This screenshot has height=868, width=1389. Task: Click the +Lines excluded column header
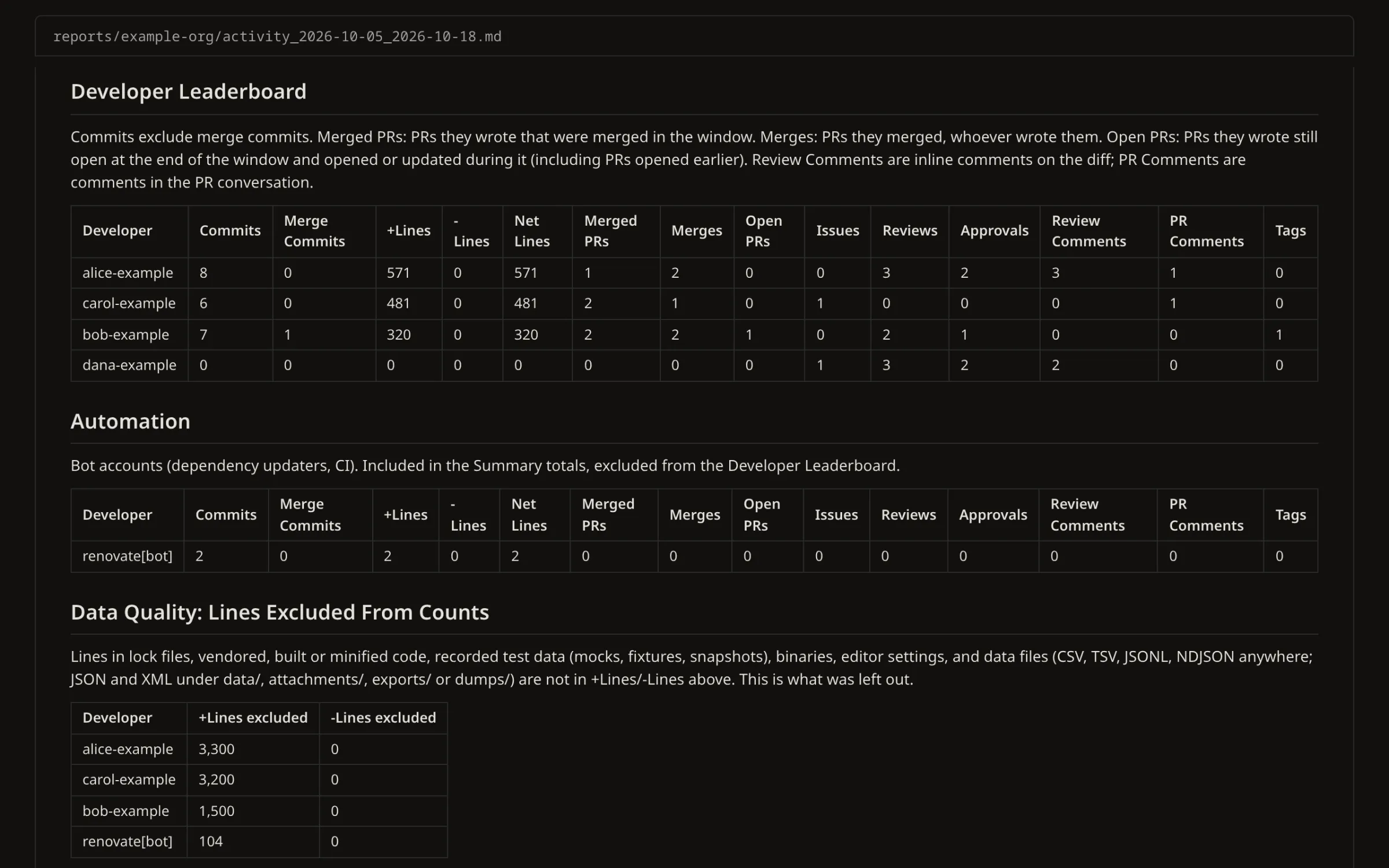(253, 718)
